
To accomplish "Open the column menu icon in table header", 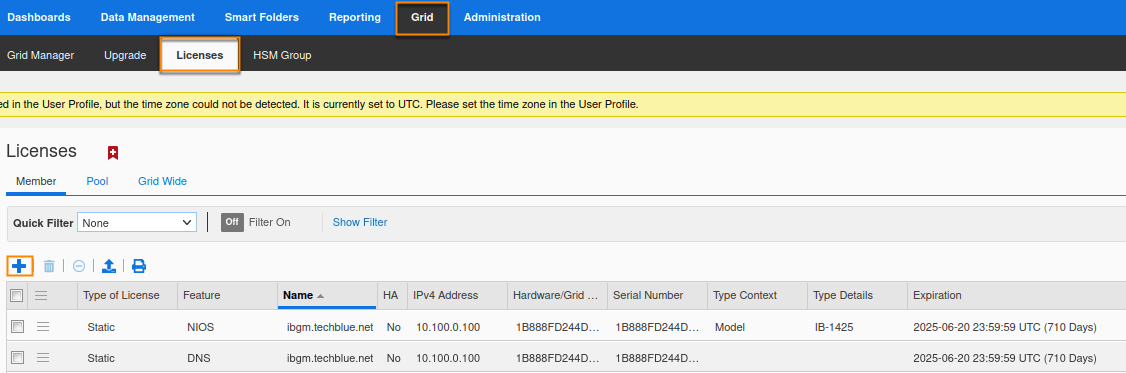I will click(x=41, y=295).
